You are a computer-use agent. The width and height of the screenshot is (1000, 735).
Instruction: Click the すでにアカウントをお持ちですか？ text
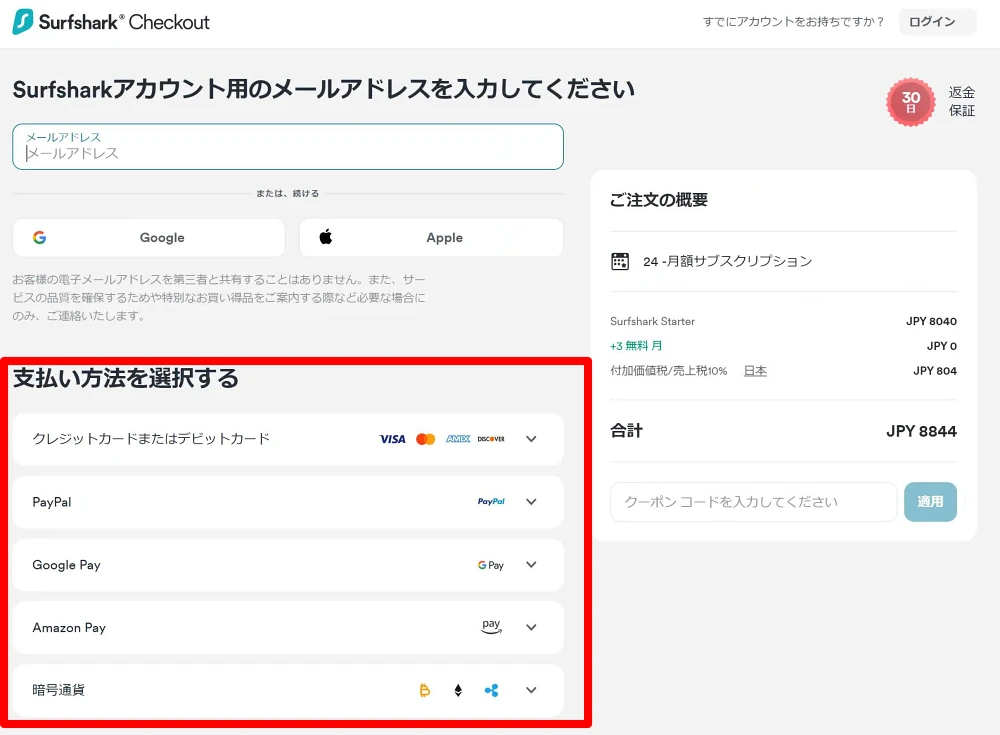(x=793, y=22)
